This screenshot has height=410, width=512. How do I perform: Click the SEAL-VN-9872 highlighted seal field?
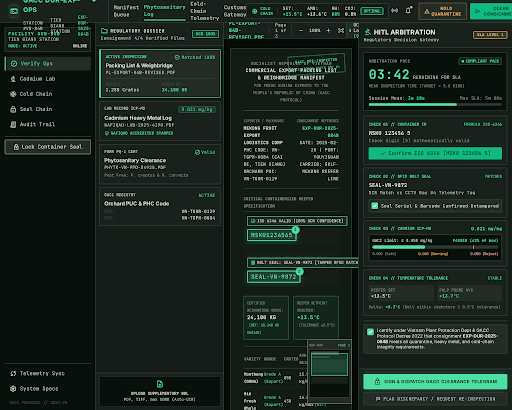click(x=273, y=277)
